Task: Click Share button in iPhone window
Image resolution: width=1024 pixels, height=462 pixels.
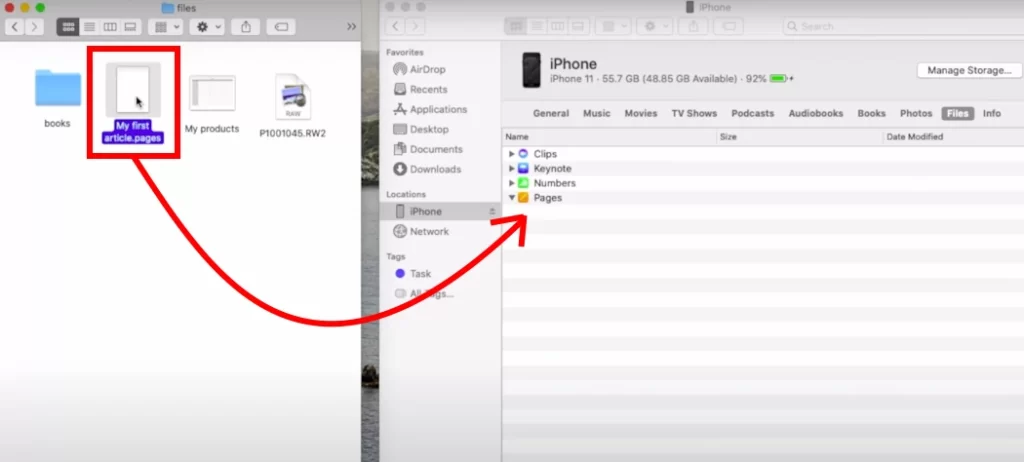Action: coord(693,26)
